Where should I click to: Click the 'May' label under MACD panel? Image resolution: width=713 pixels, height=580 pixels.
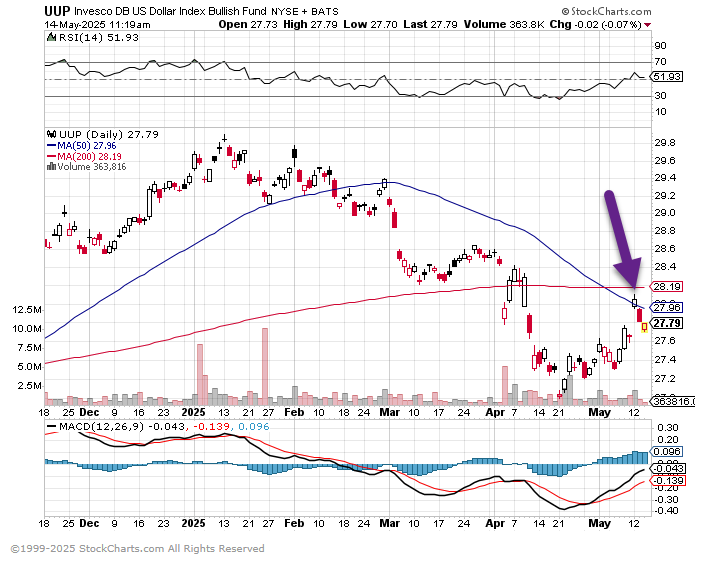[x=599, y=524]
